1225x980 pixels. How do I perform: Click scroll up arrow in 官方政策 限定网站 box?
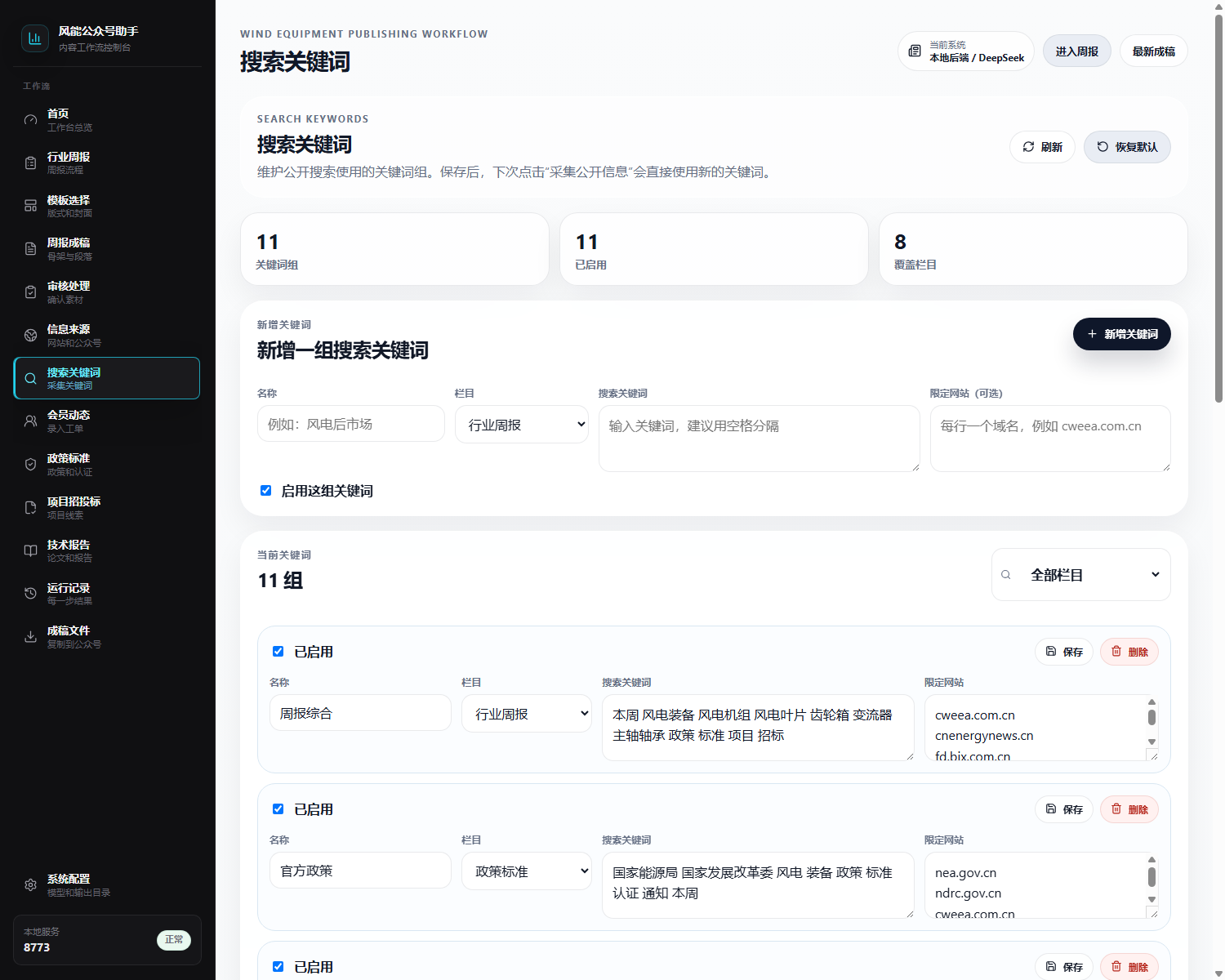[x=1152, y=860]
